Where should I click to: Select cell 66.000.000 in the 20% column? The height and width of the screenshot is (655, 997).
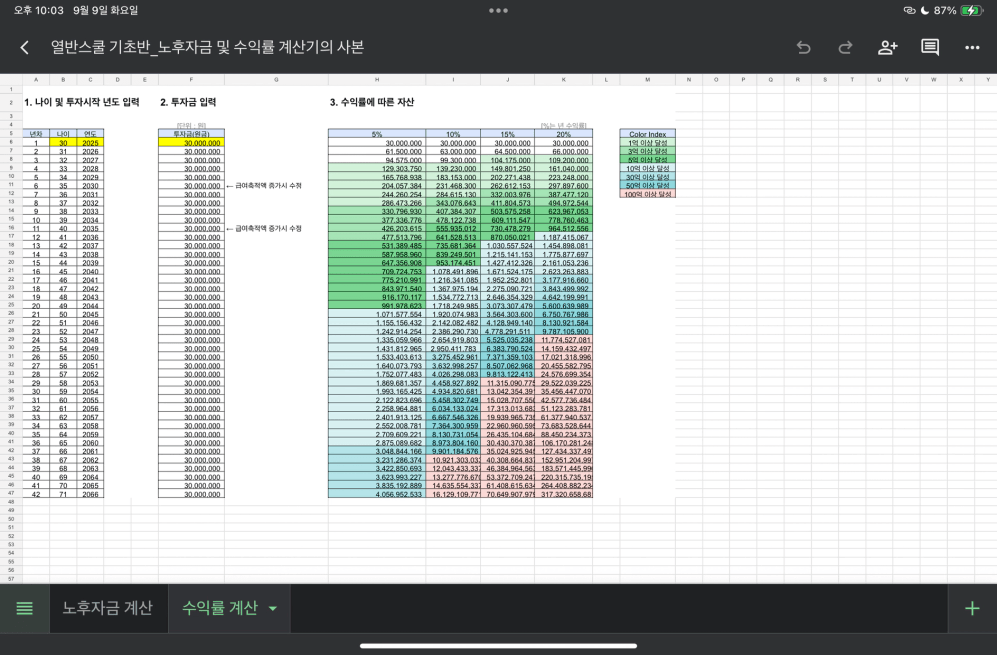pyautogui.click(x=563, y=151)
